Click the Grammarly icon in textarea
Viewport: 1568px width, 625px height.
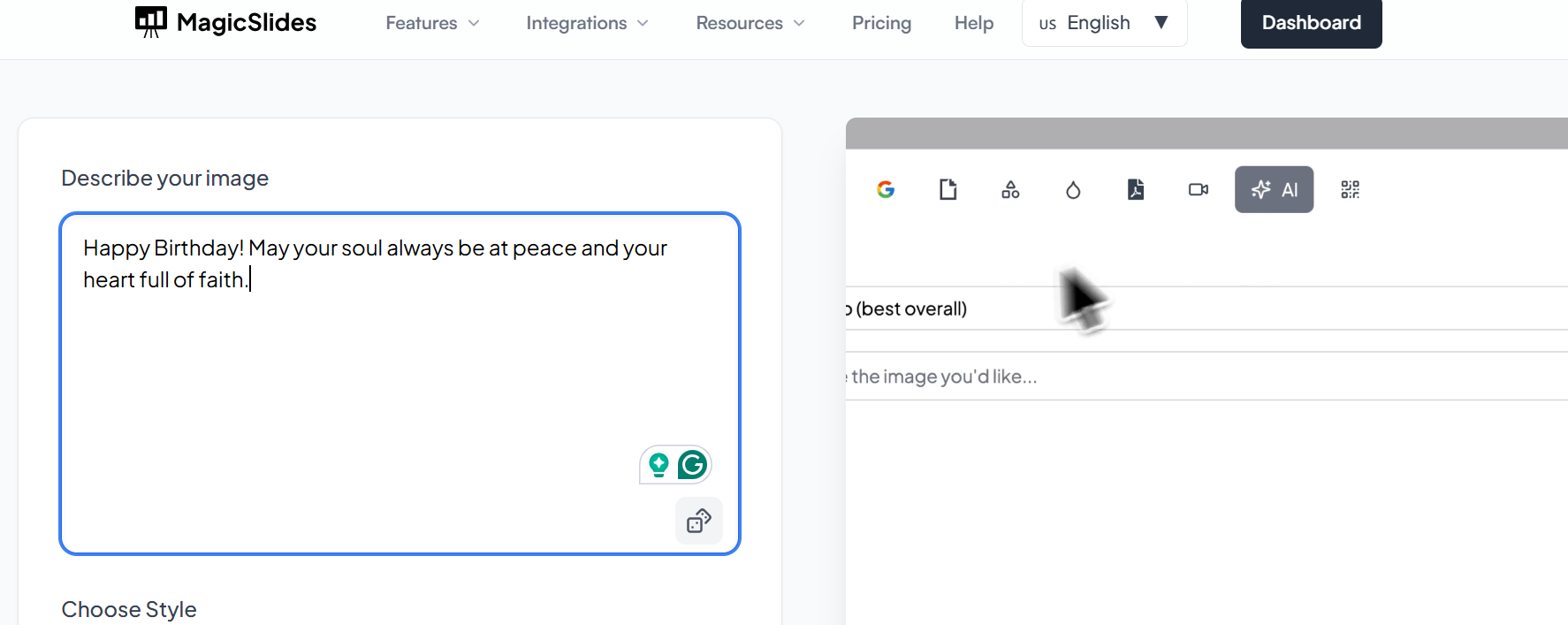(x=693, y=464)
